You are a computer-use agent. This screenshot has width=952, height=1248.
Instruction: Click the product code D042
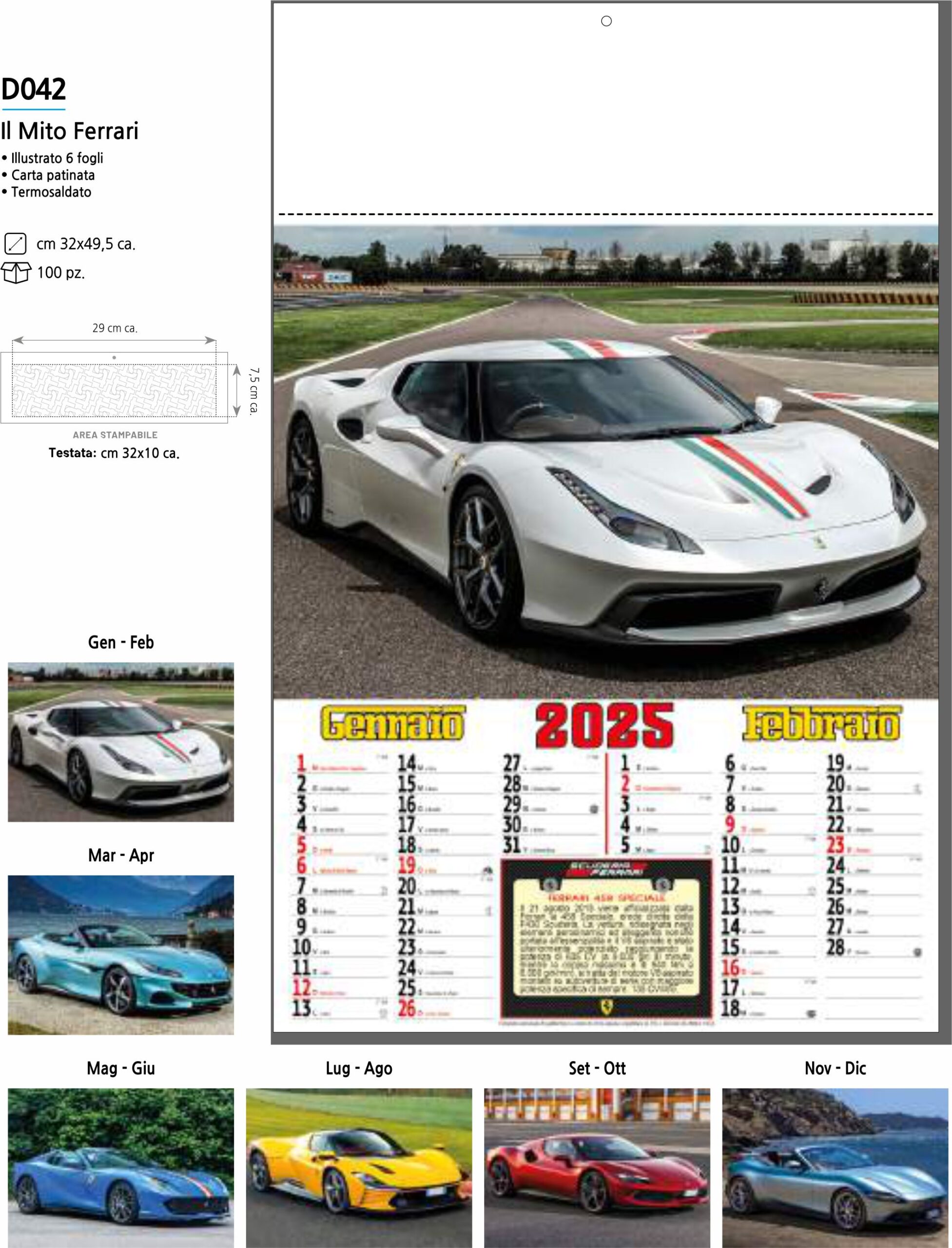coord(34,89)
